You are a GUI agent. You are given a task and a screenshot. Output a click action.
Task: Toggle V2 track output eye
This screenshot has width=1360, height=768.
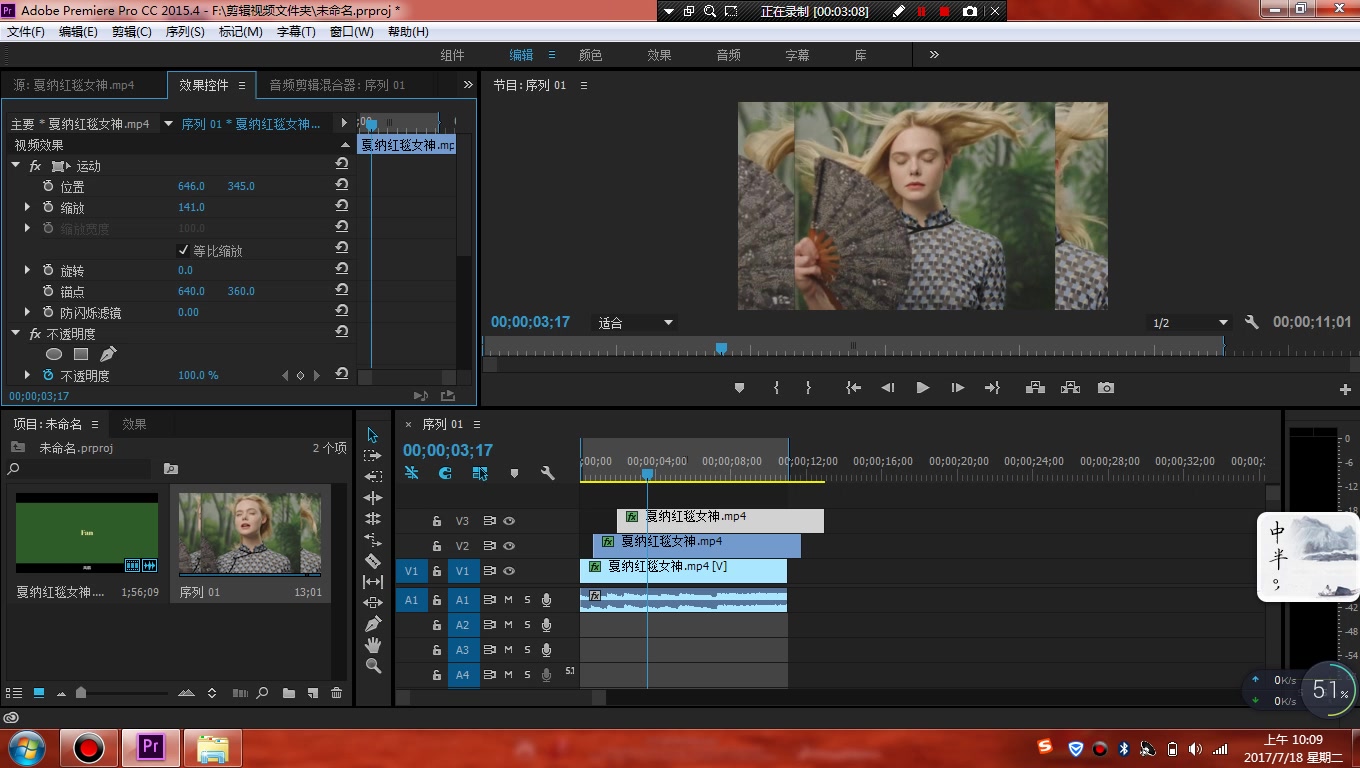509,546
